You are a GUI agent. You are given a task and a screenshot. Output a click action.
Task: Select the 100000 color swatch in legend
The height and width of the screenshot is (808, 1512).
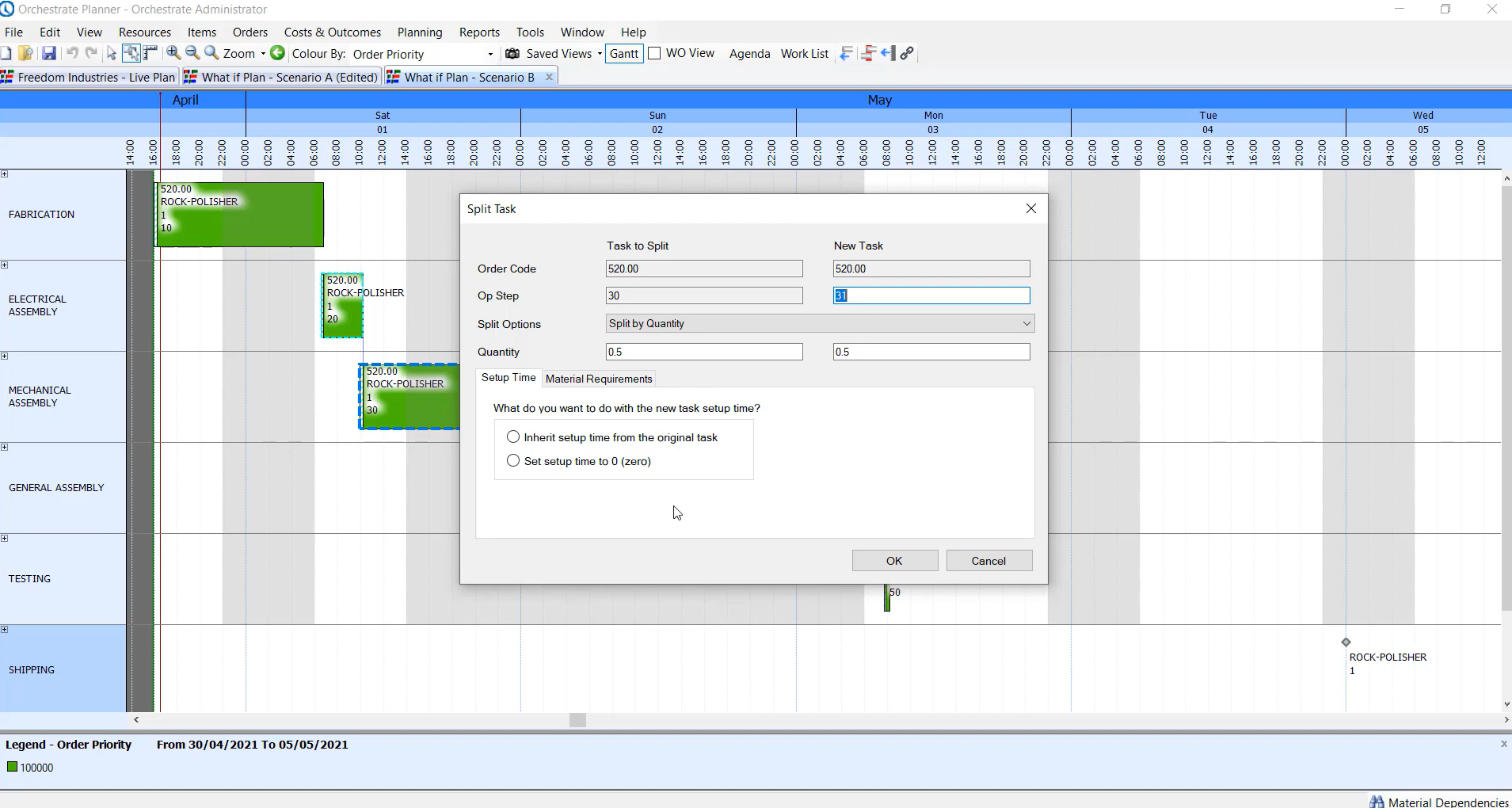11,767
